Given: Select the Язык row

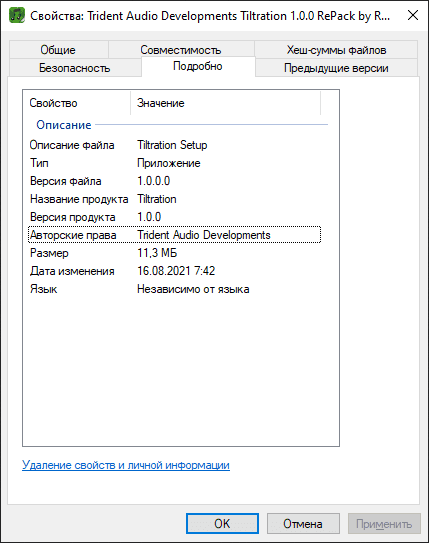Looking at the screenshot, I should click(175, 289).
